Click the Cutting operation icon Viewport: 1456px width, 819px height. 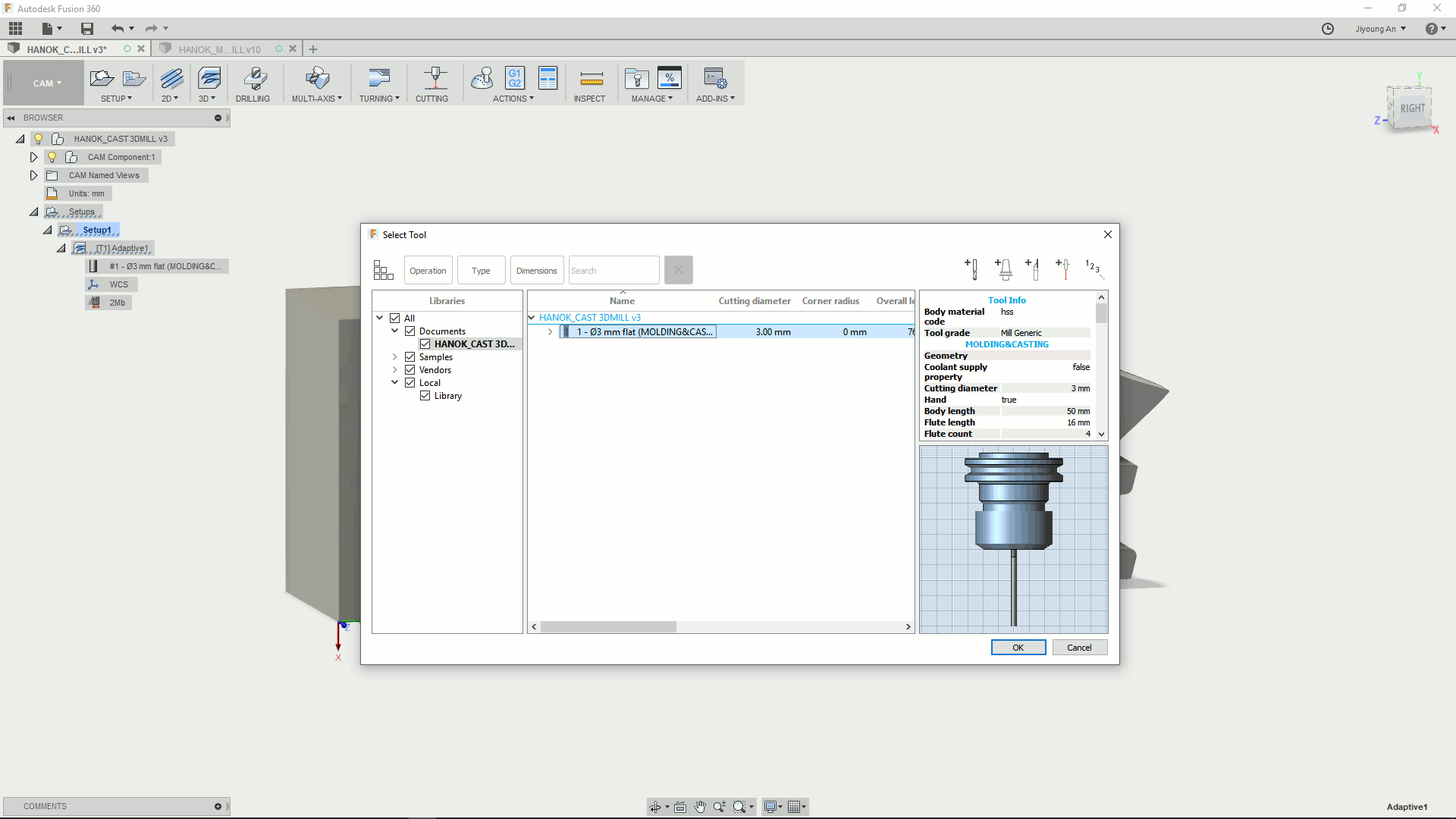pyautogui.click(x=435, y=78)
